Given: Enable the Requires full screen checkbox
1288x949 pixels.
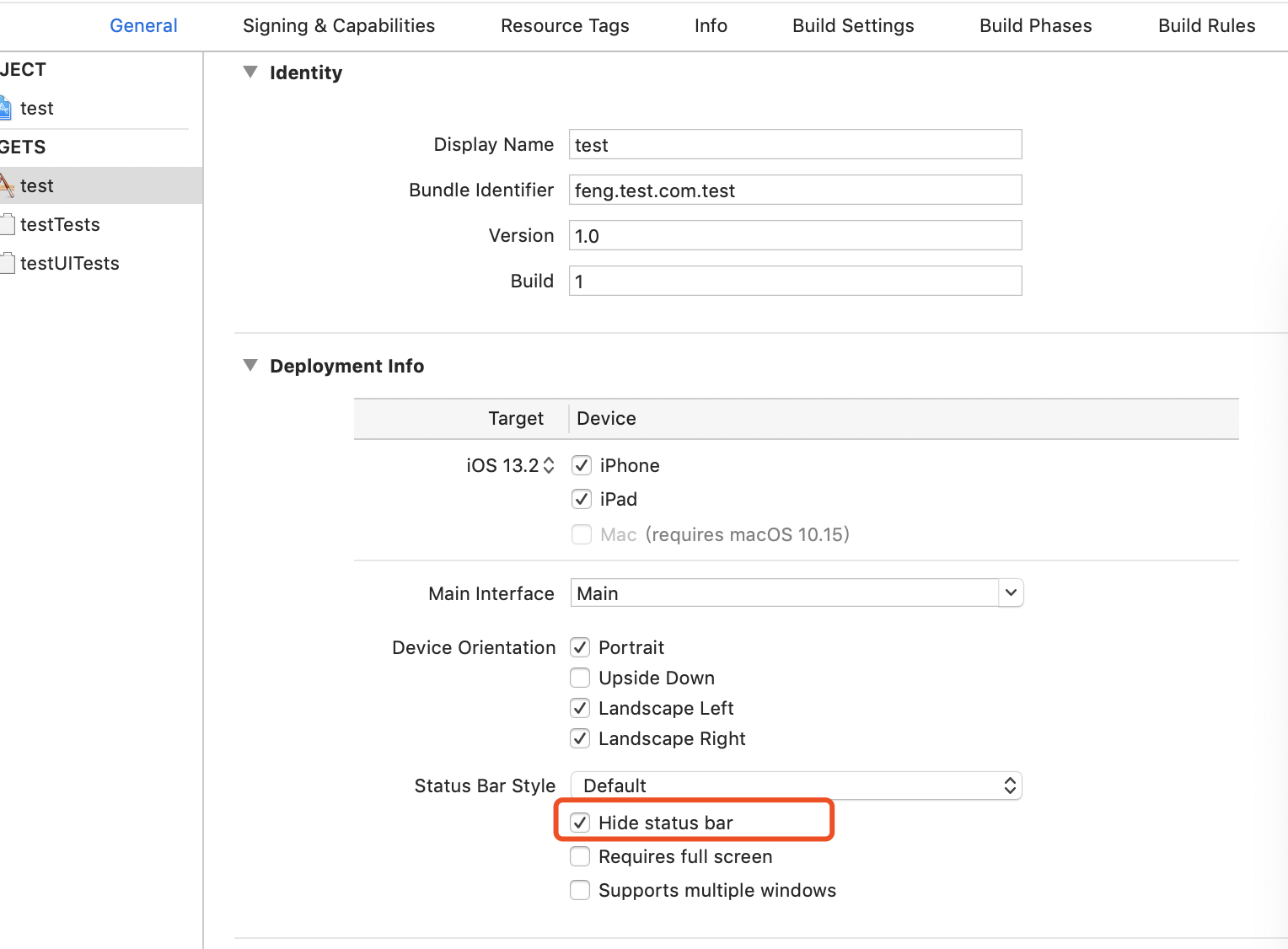Looking at the screenshot, I should [x=580, y=856].
